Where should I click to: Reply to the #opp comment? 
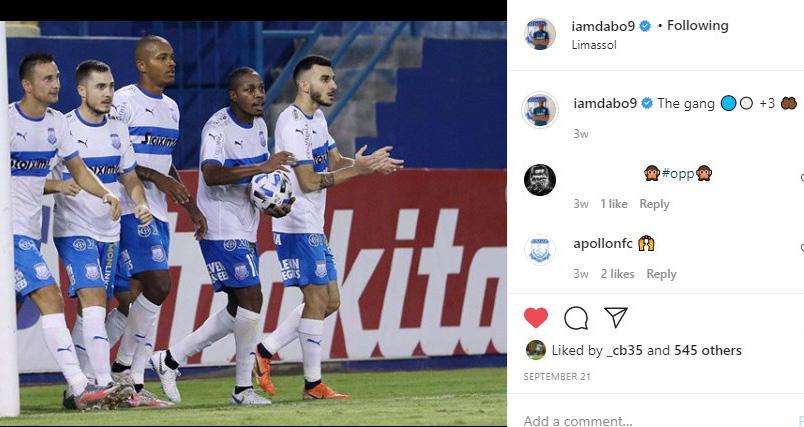[x=654, y=204]
